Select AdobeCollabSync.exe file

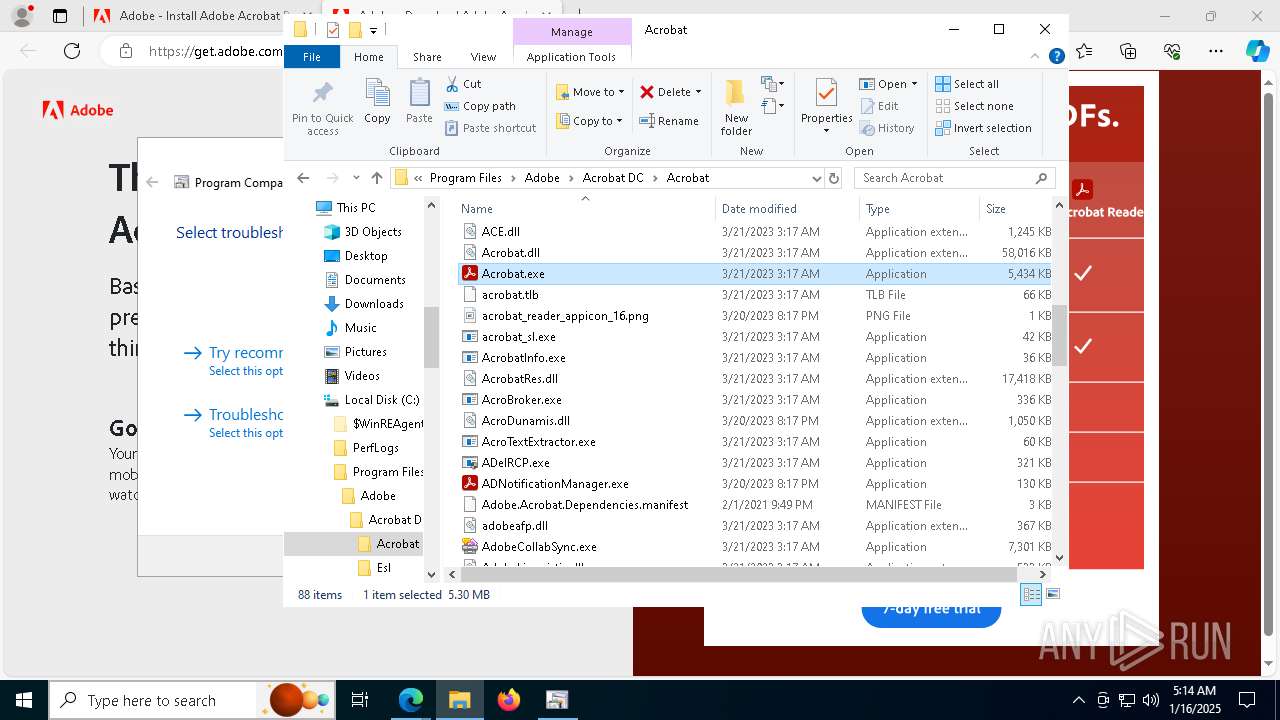(x=755, y=547)
